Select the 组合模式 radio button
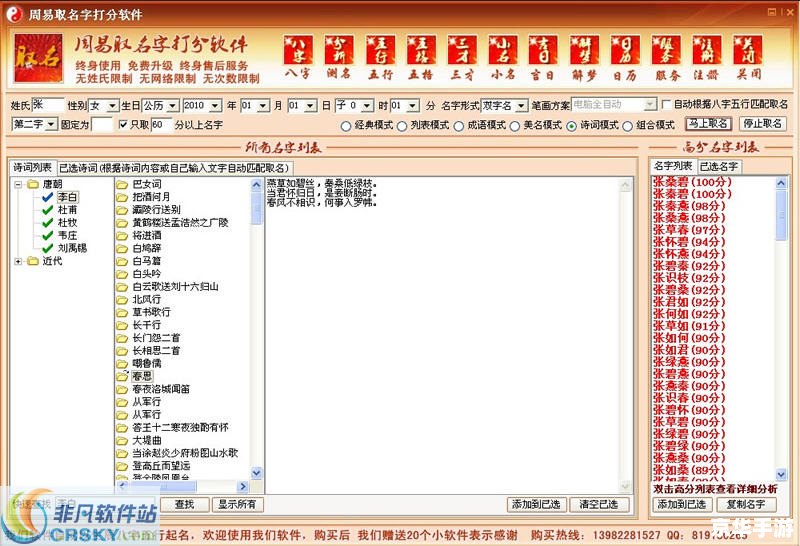 coord(627,126)
